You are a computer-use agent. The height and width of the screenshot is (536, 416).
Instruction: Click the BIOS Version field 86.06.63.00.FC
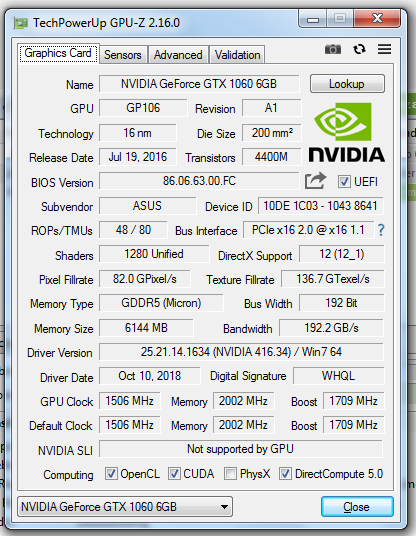[199, 181]
